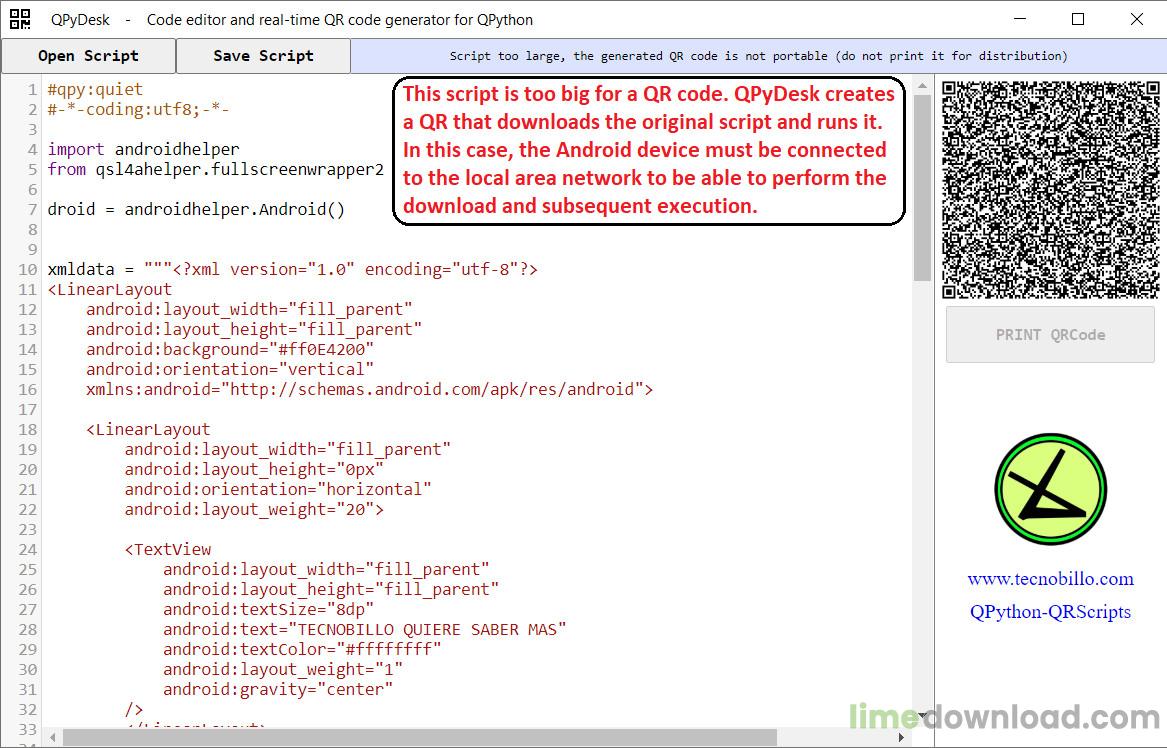Click the '/>' closing tag on line 32
Viewport: 1167px width, 748px height.
click(134, 710)
